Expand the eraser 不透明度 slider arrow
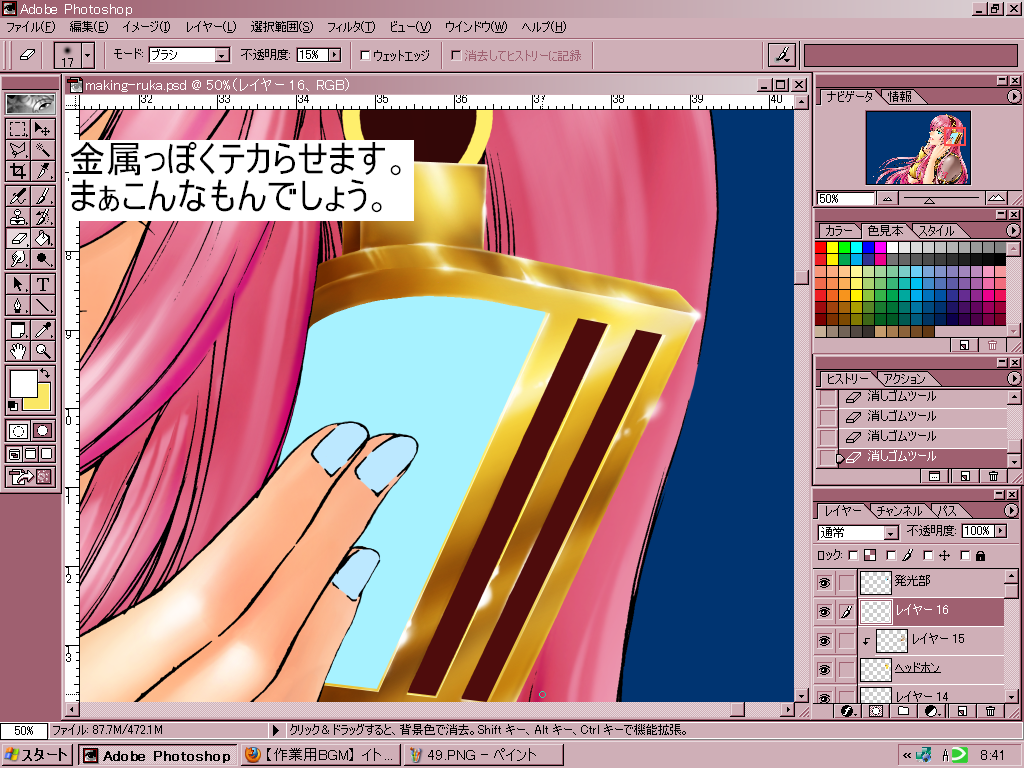1024x768 pixels. point(334,56)
